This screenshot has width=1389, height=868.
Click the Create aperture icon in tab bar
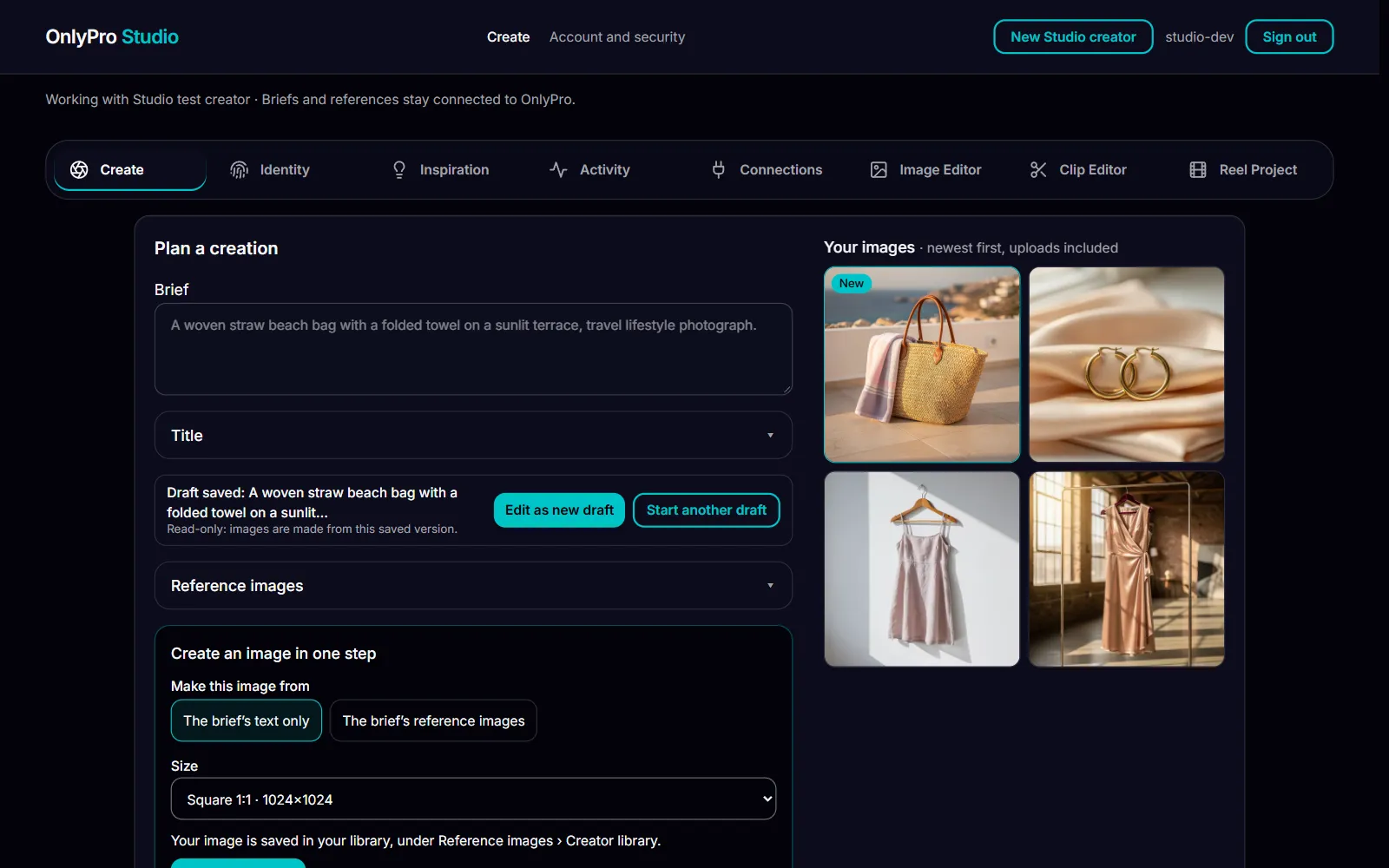click(x=79, y=170)
